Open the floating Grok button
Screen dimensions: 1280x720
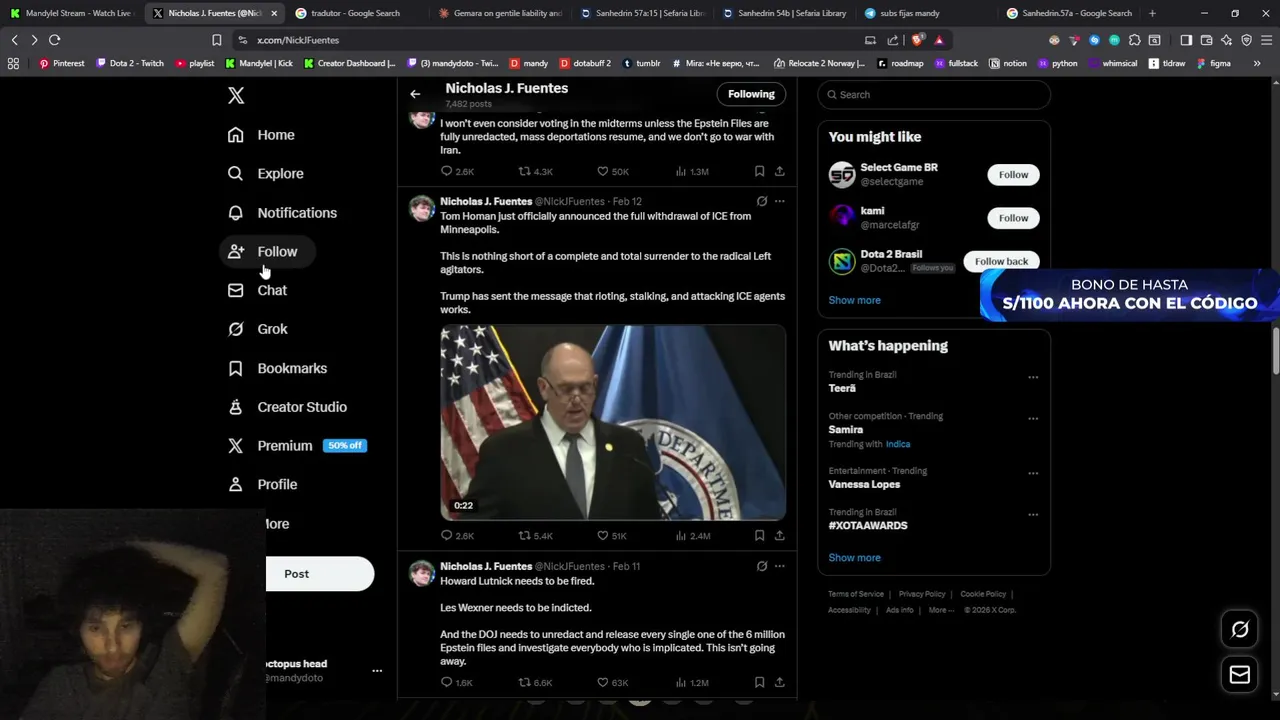click(x=1240, y=629)
